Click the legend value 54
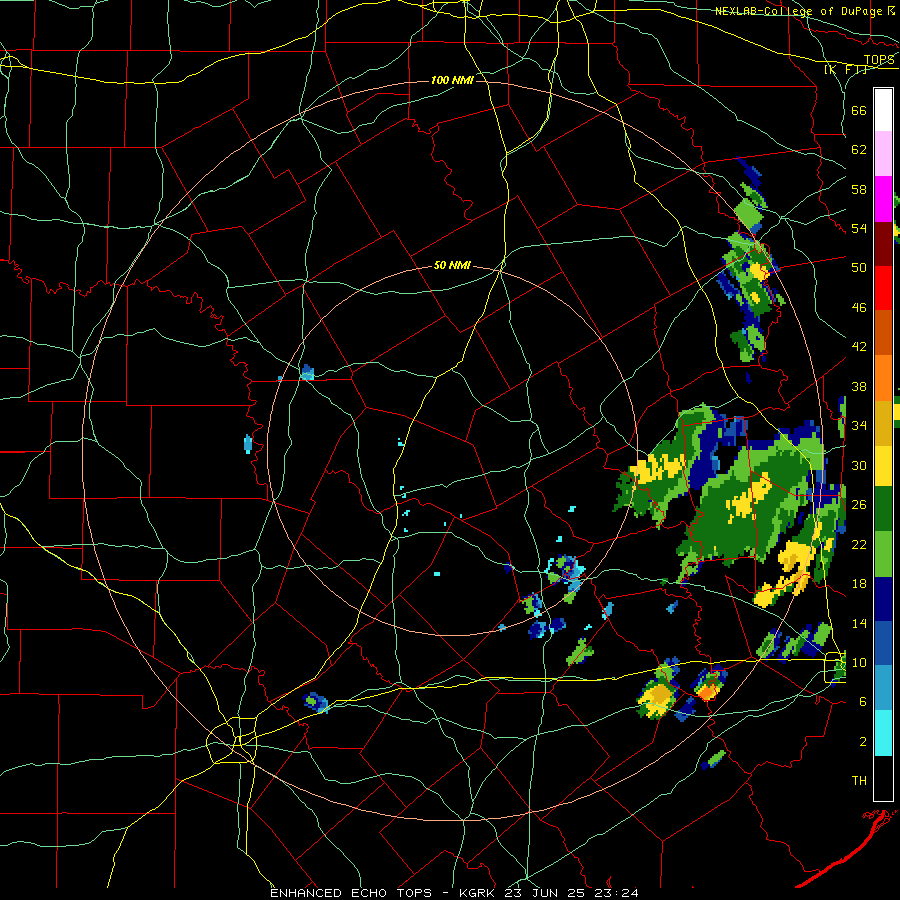 coord(859,228)
